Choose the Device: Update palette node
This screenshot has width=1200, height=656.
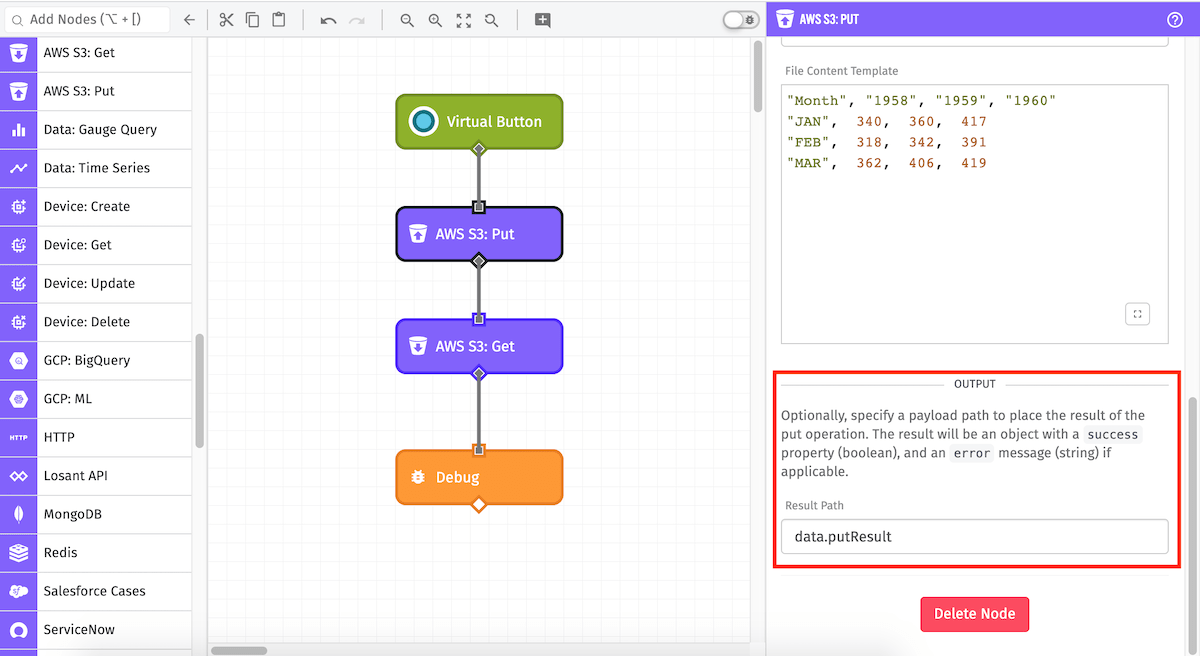click(x=96, y=284)
